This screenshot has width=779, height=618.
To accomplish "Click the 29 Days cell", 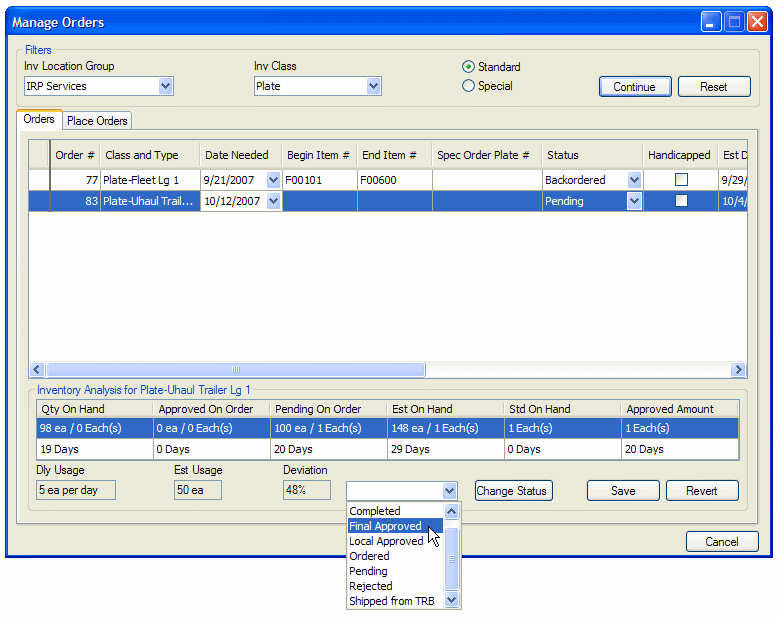I will [x=446, y=449].
